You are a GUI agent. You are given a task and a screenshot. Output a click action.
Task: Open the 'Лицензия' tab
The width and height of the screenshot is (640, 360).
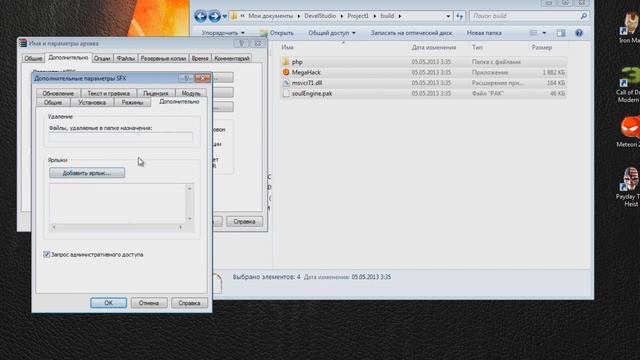[156, 93]
